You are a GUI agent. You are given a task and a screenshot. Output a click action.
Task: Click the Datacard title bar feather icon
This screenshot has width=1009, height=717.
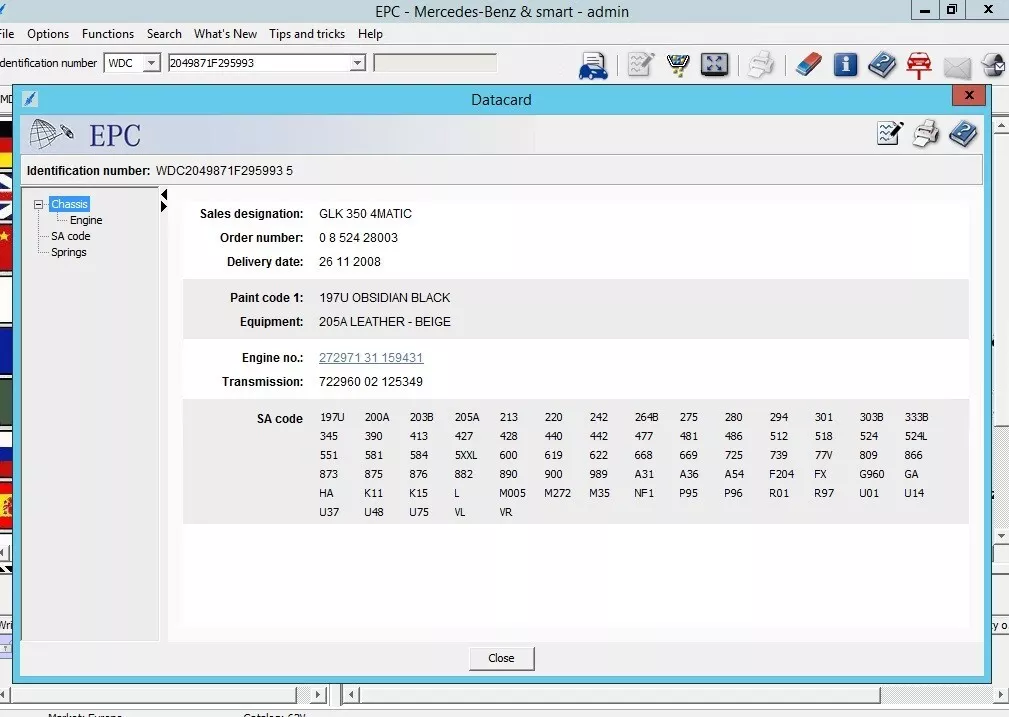(30, 99)
